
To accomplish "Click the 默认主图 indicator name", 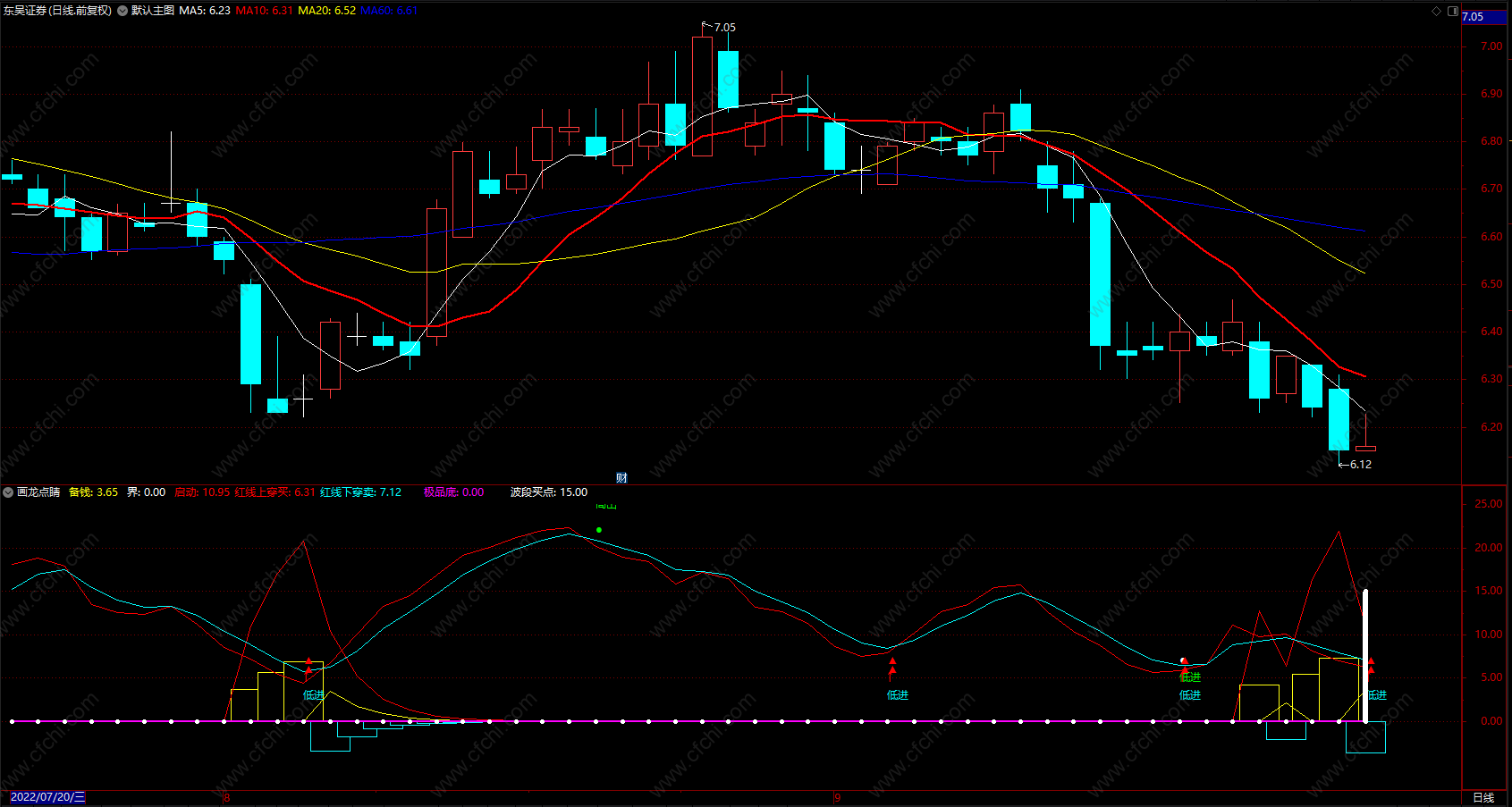I will click(153, 11).
